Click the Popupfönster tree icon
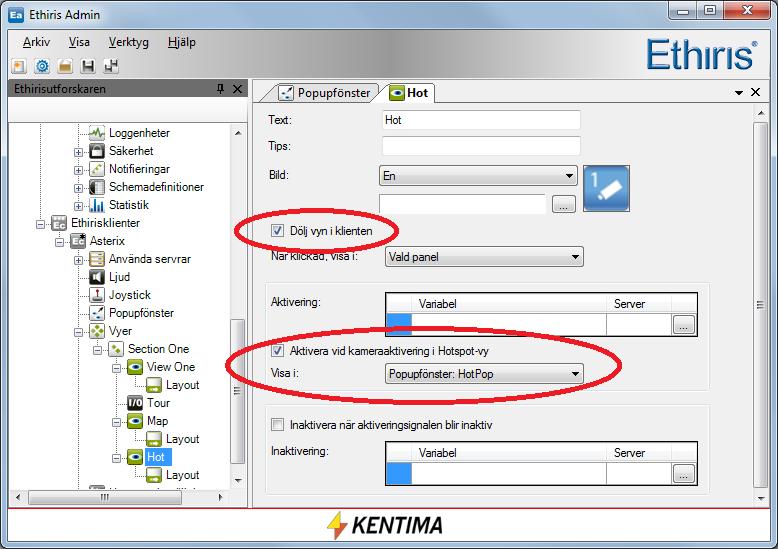778x549 pixels. [97, 313]
